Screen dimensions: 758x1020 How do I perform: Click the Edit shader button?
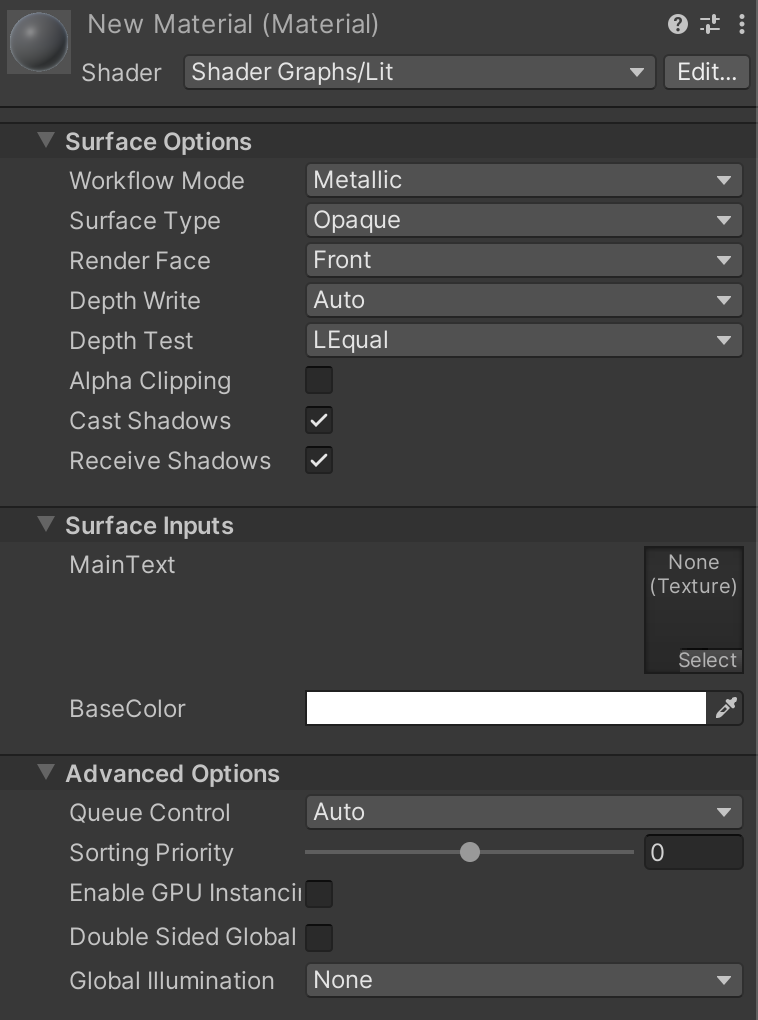706,72
